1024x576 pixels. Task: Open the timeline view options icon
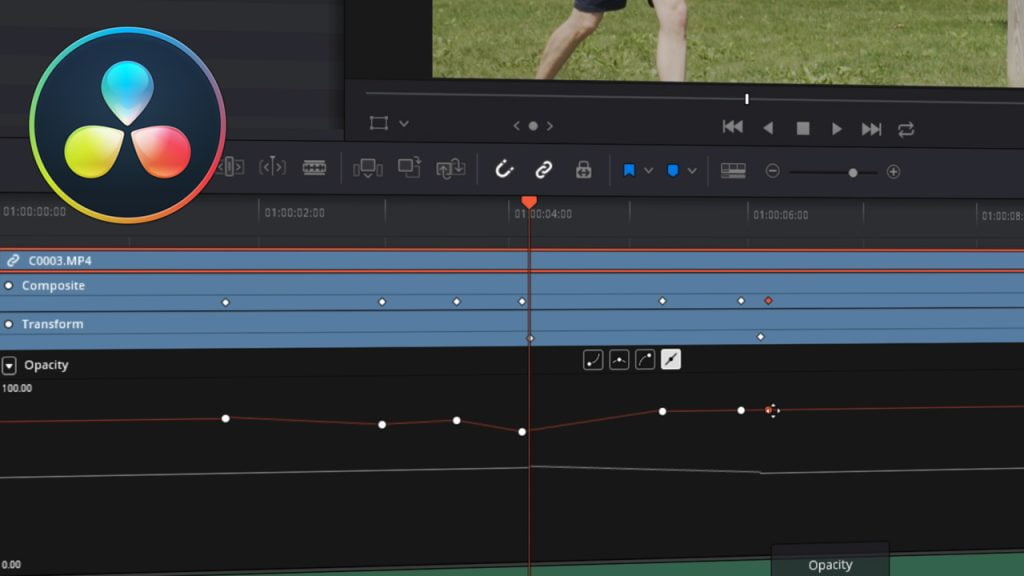click(x=735, y=171)
